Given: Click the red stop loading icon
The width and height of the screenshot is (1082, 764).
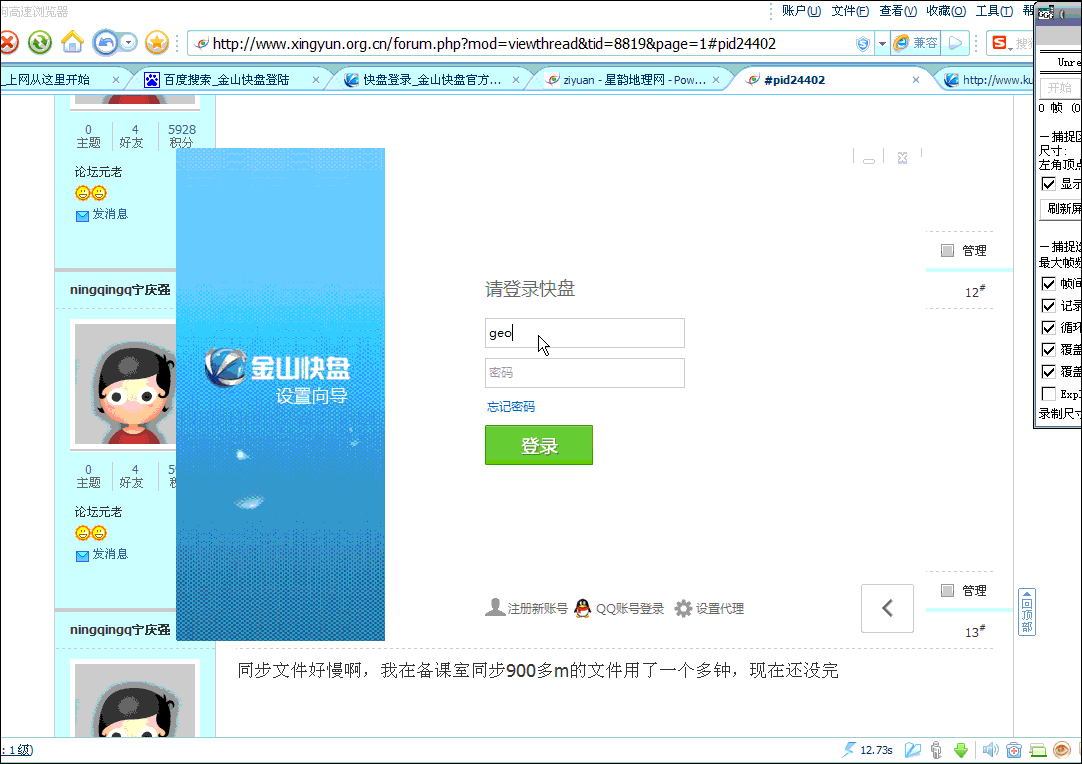Looking at the screenshot, I should click(x=8, y=43).
